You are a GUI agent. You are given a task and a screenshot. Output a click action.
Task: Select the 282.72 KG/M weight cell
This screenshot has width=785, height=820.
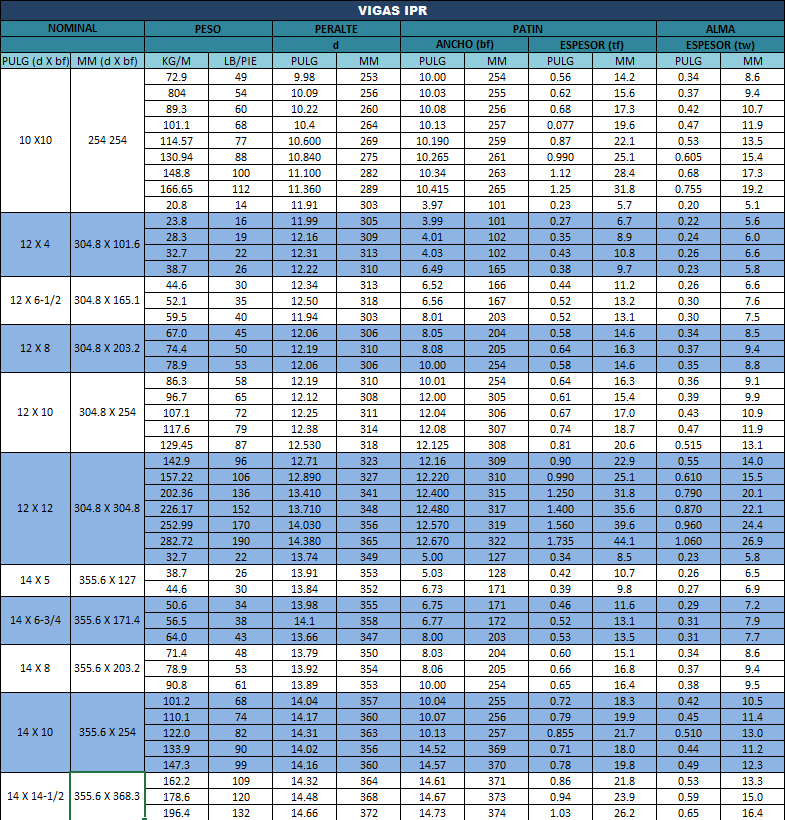[176, 540]
